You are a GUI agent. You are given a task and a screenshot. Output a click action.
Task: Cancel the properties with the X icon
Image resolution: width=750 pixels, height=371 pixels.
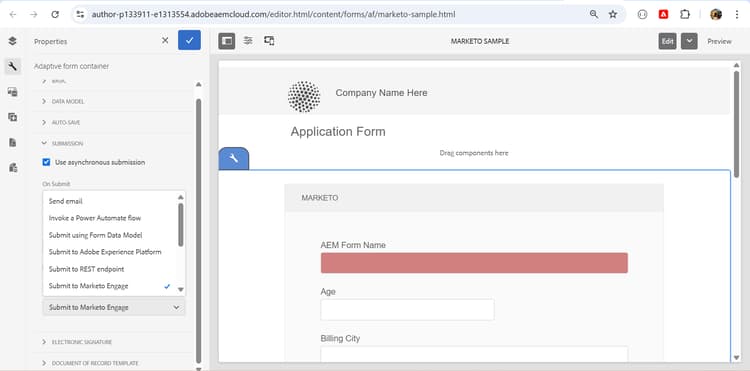click(165, 41)
